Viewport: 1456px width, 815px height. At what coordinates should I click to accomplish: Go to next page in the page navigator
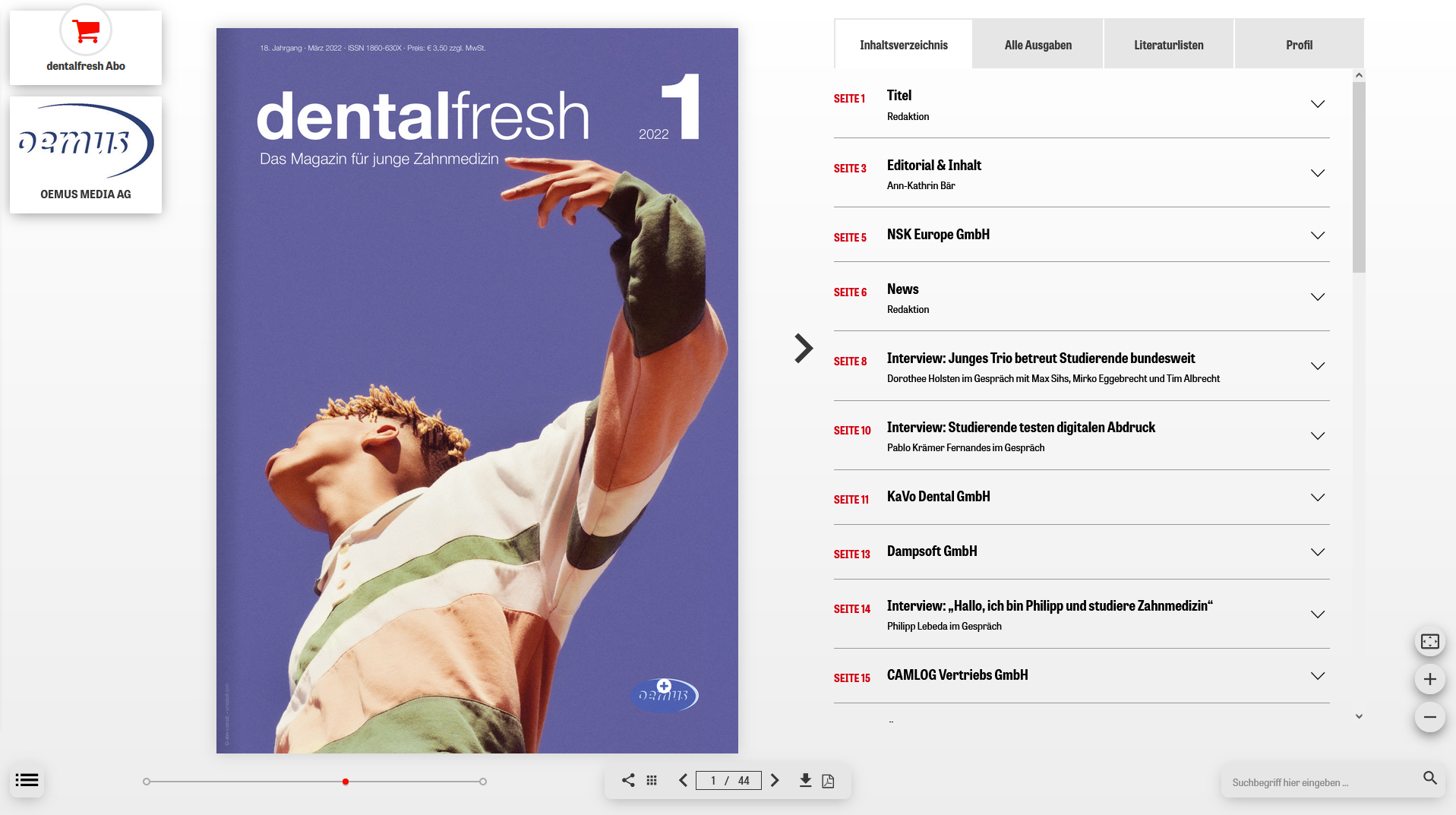775,780
